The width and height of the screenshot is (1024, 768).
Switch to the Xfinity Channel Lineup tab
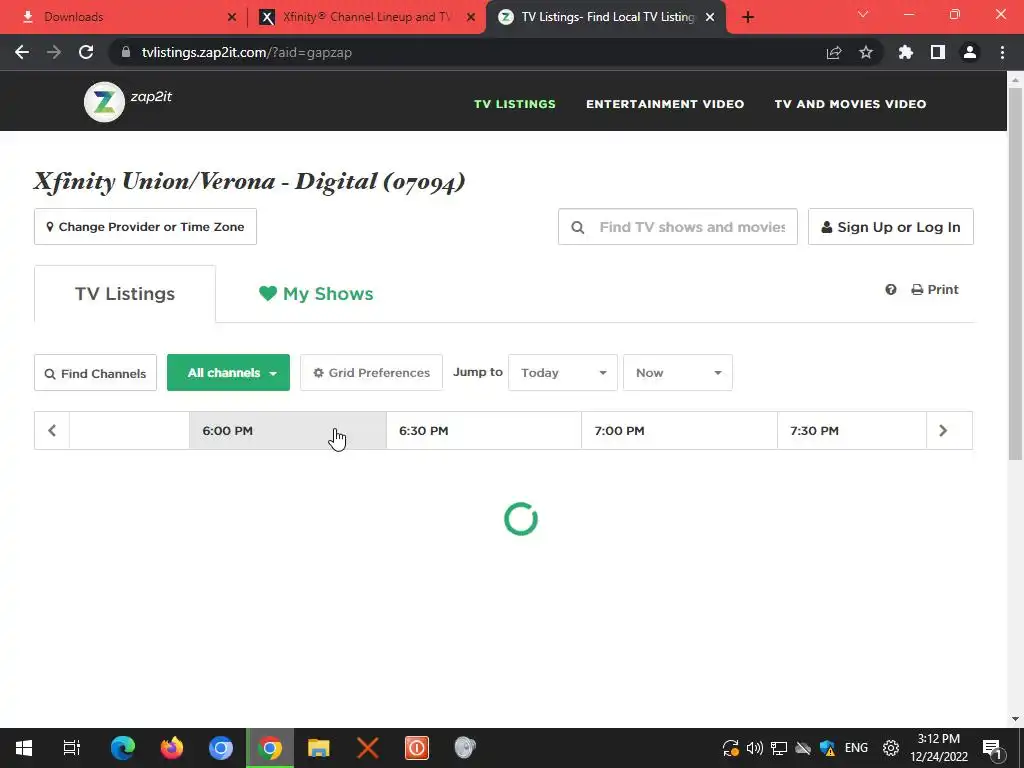point(366,17)
